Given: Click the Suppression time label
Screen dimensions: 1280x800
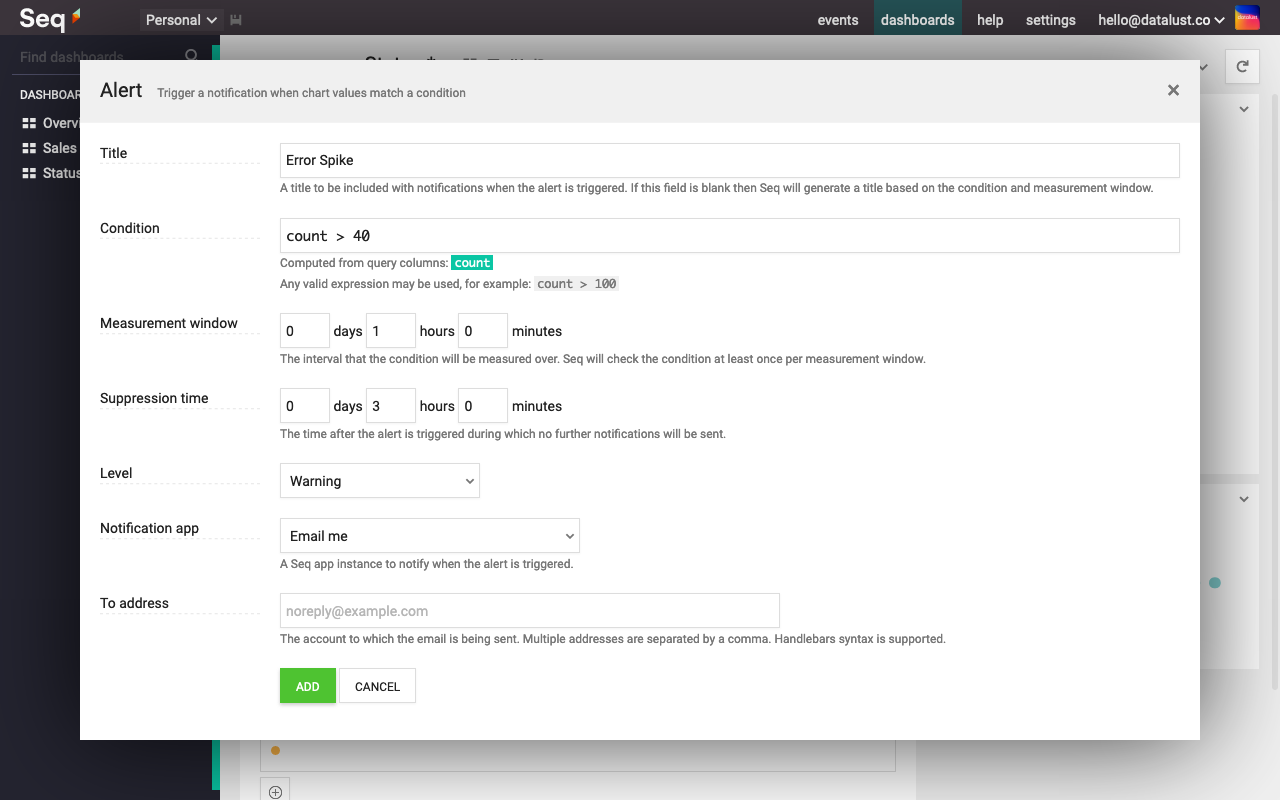Looking at the screenshot, I should point(154,398).
